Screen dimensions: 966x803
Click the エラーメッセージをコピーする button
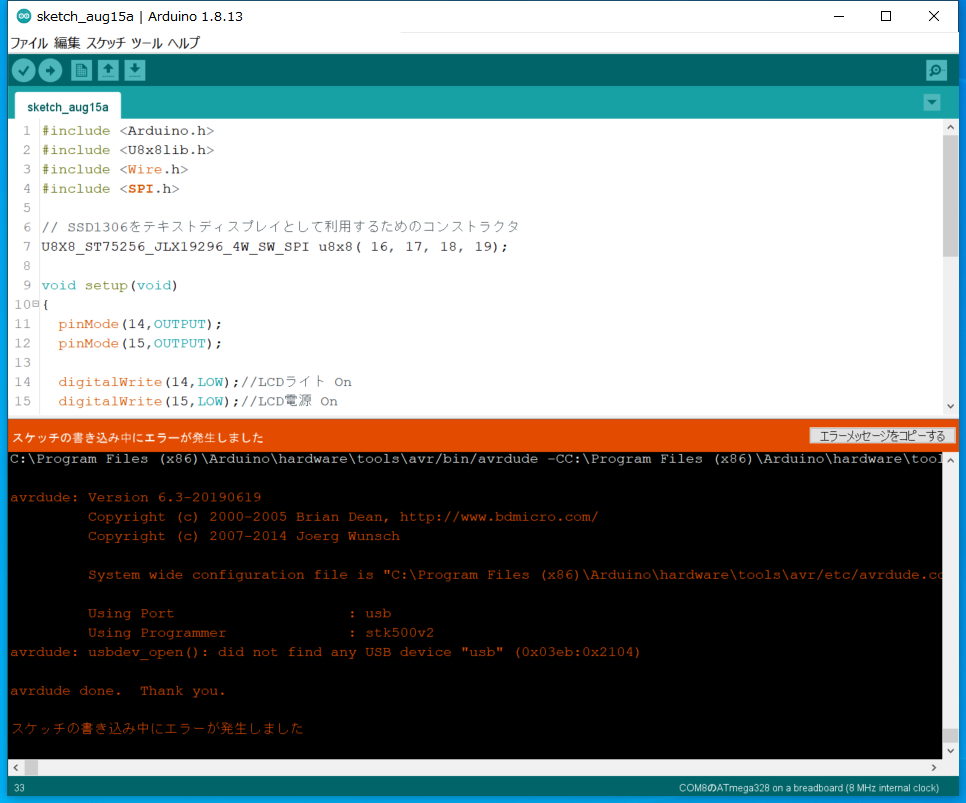point(880,435)
